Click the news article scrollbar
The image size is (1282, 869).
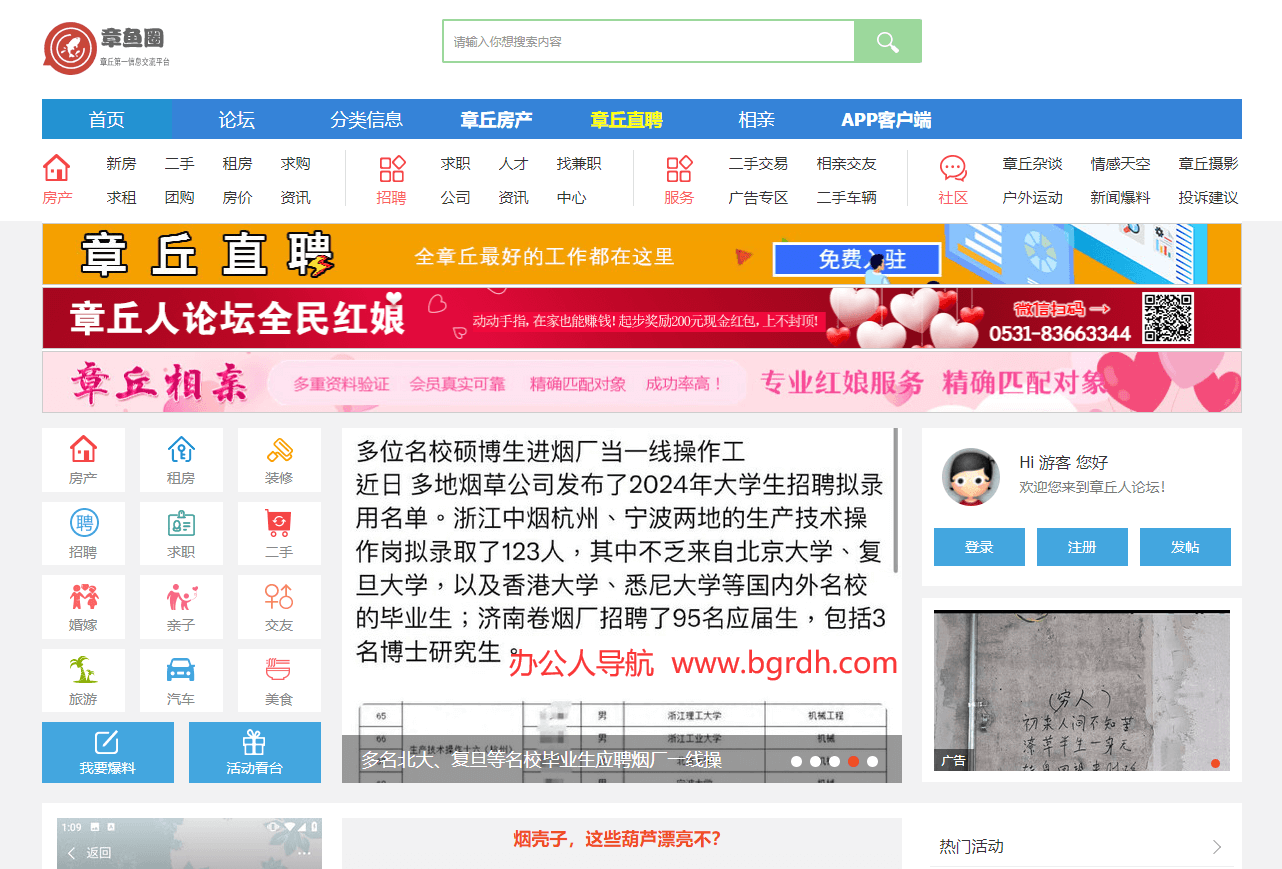tap(895, 500)
